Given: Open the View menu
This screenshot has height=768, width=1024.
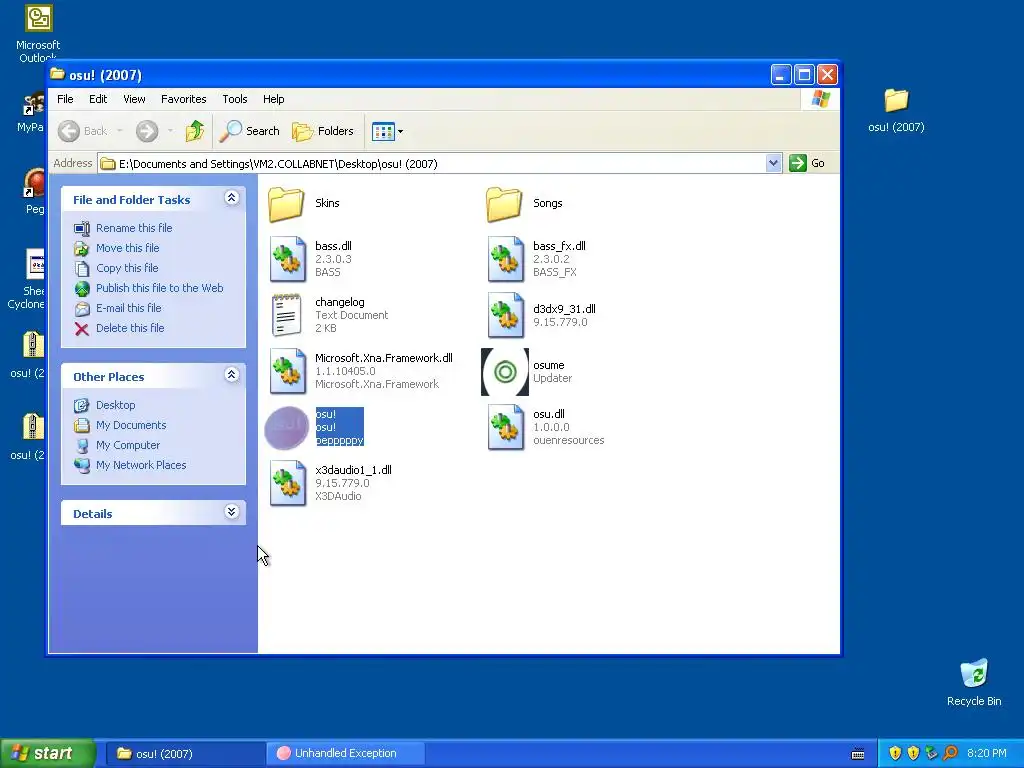Looking at the screenshot, I should coord(134,99).
